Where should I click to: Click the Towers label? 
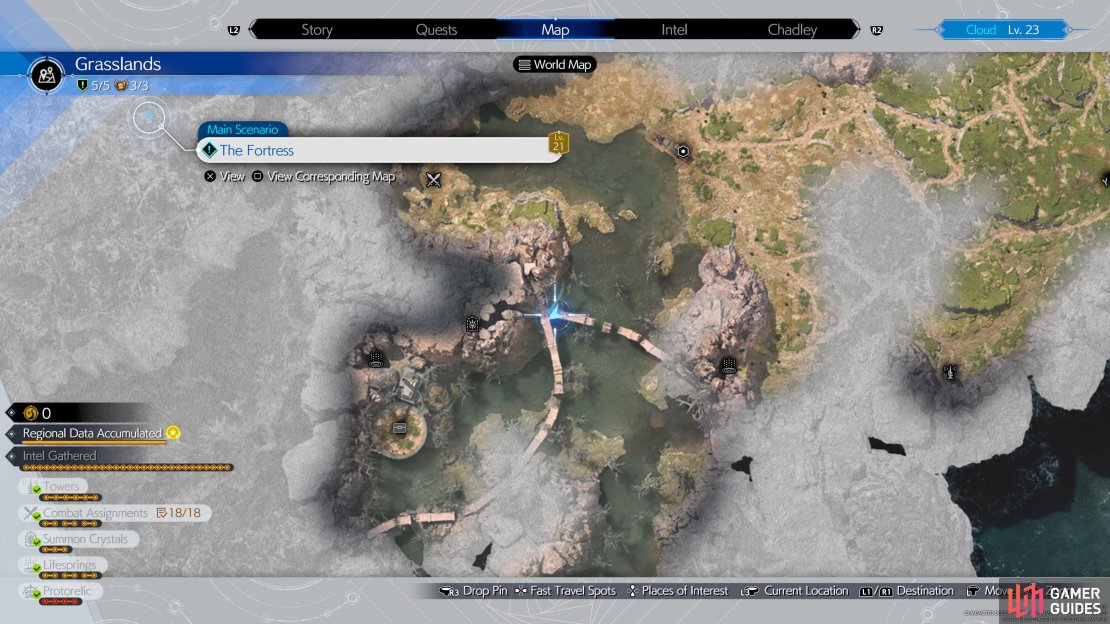(x=62, y=487)
